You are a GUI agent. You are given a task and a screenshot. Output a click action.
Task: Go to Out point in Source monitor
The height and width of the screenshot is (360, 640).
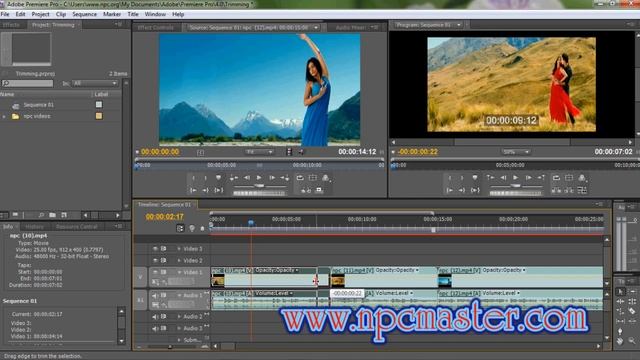click(205, 190)
